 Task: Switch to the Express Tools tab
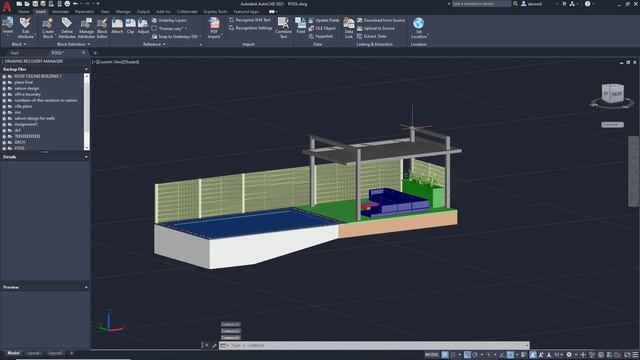[216, 12]
